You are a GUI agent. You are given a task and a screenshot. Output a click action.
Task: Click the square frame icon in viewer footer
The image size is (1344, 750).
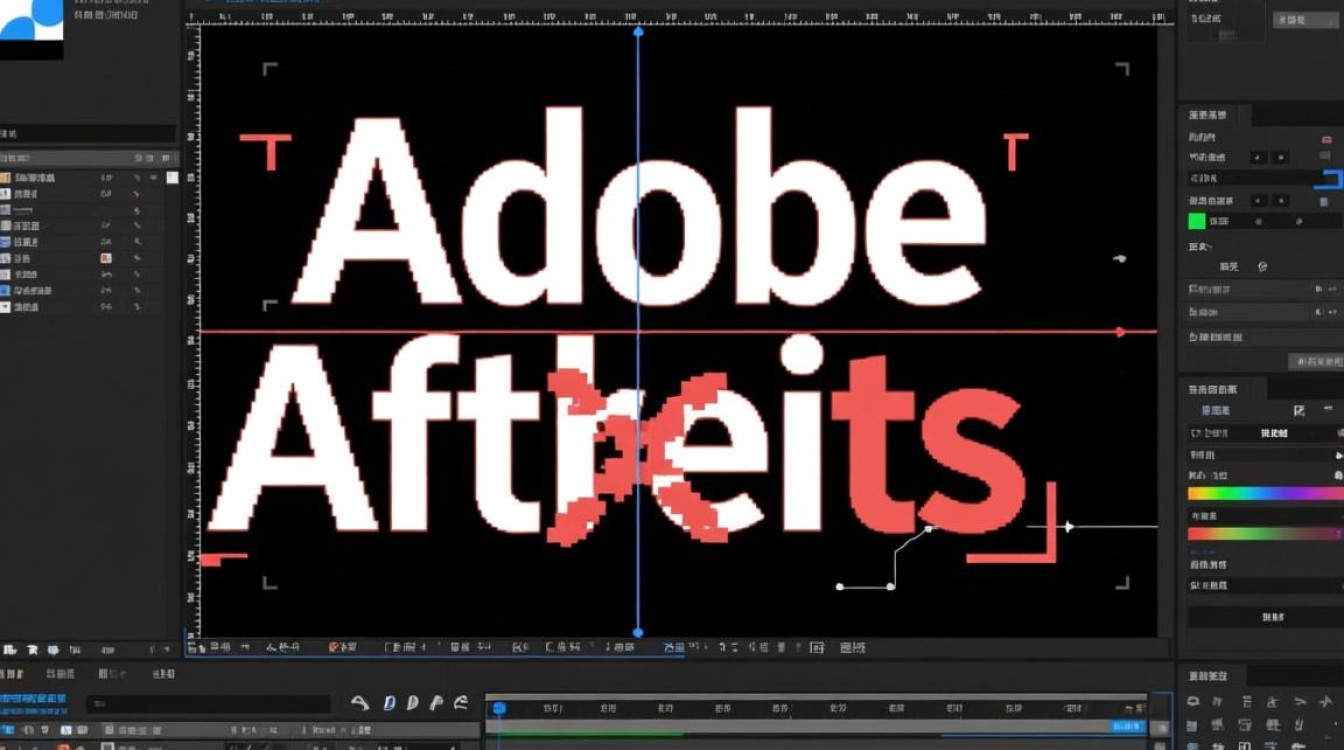(x=816, y=648)
